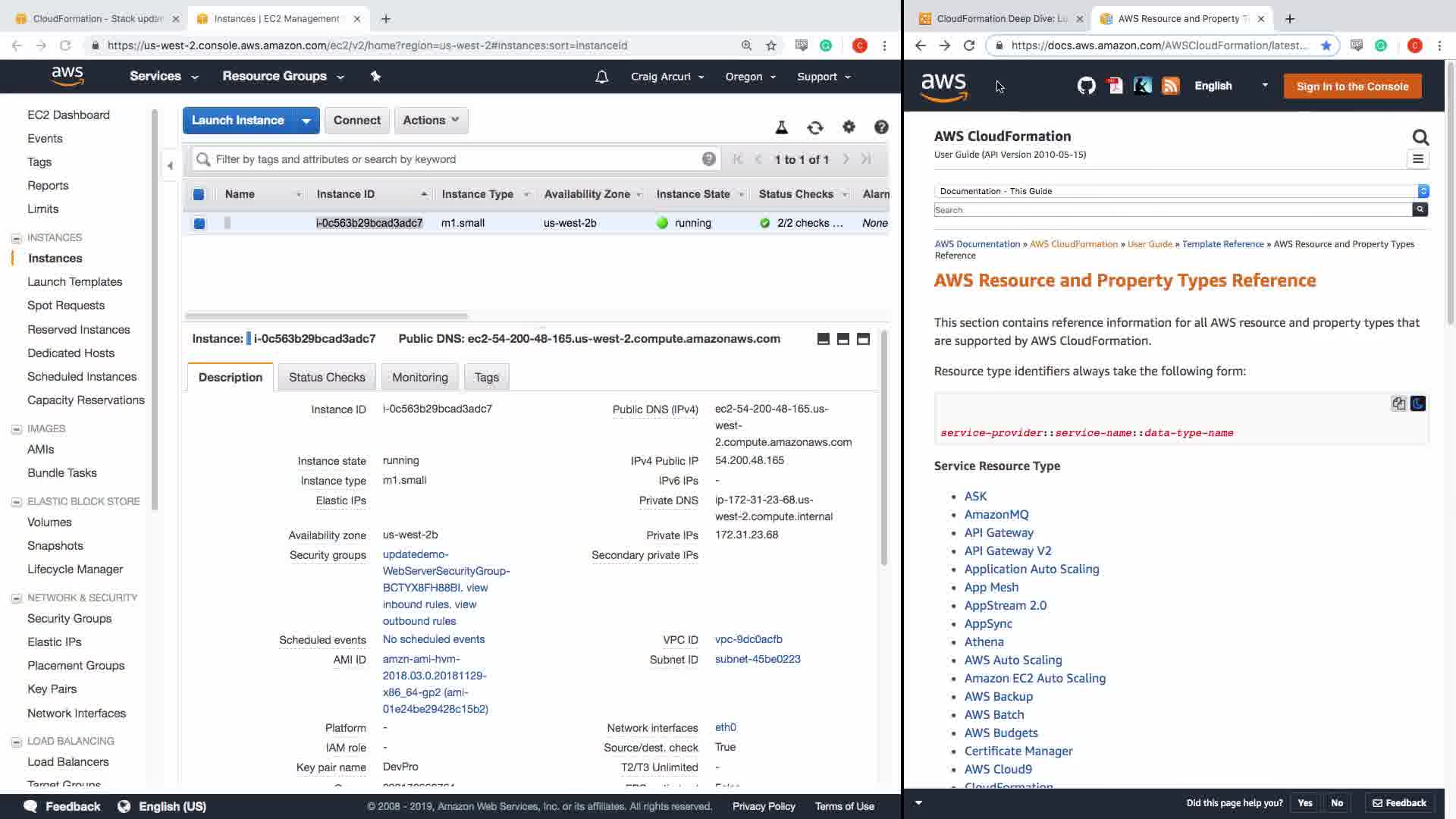
Task: Click the pin shortcut icon in navbar
Action: (x=375, y=76)
